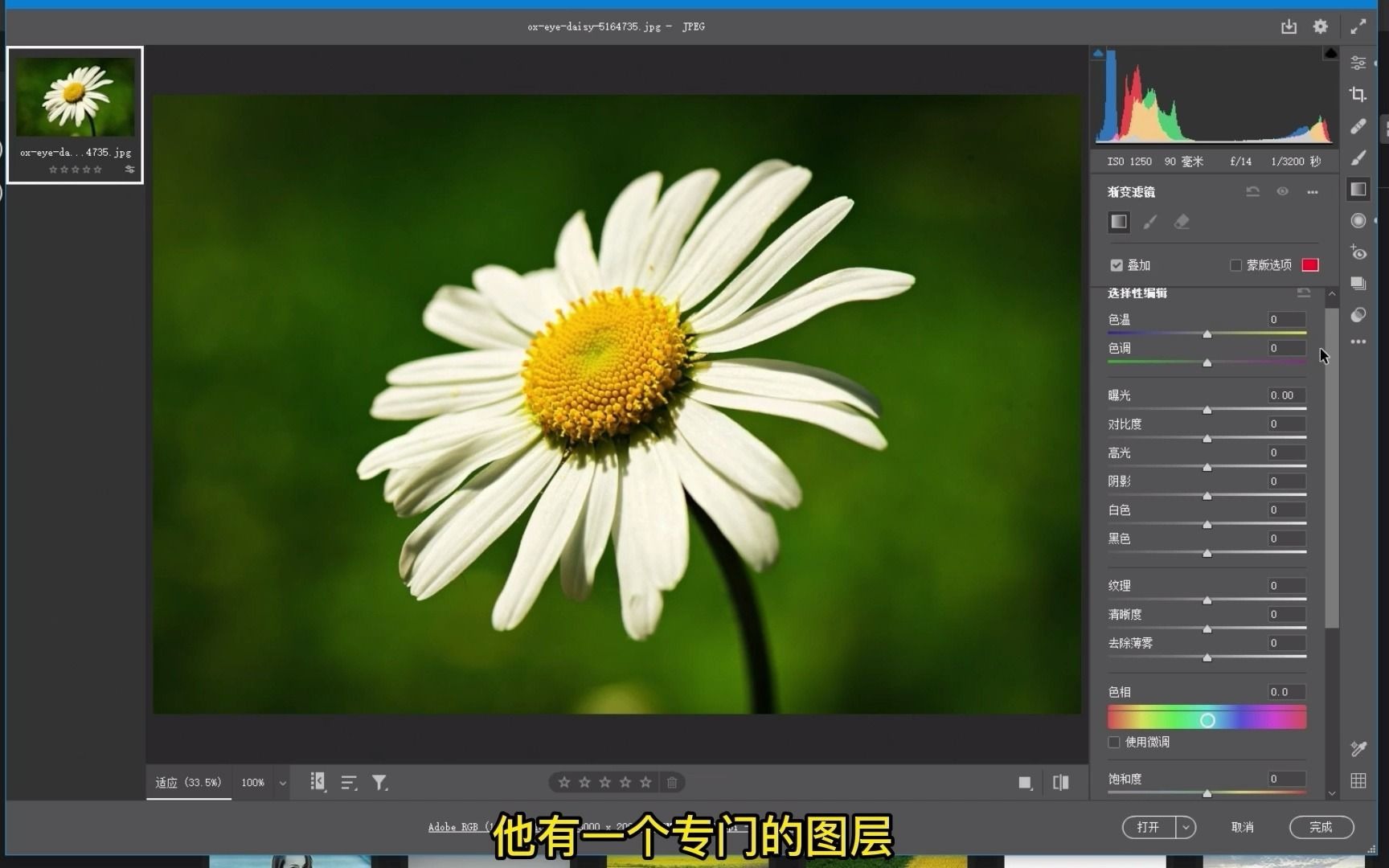Open the settings gear menu at top right
The width and height of the screenshot is (1389, 868).
click(1320, 27)
